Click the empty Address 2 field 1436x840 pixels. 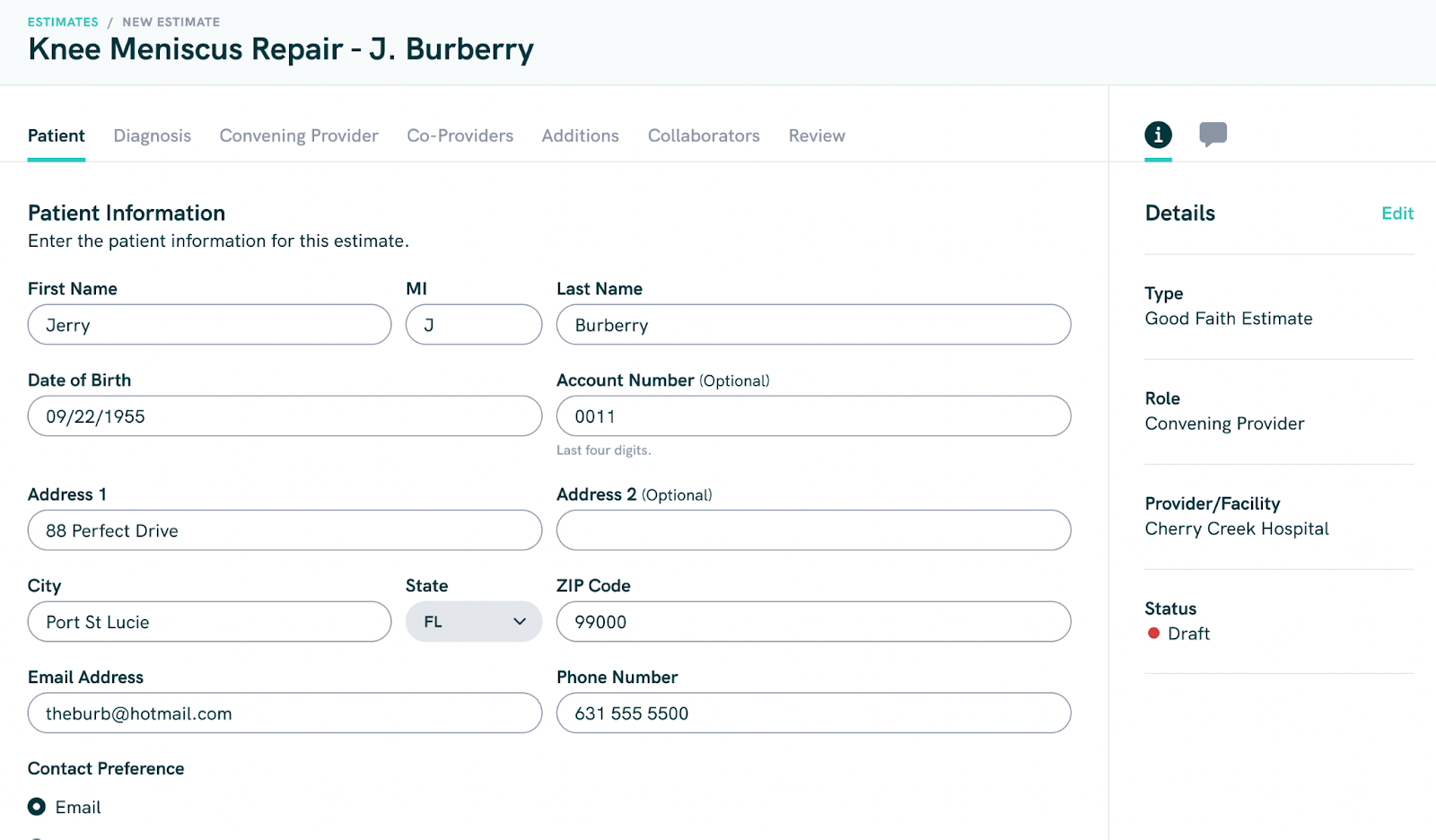coord(813,530)
